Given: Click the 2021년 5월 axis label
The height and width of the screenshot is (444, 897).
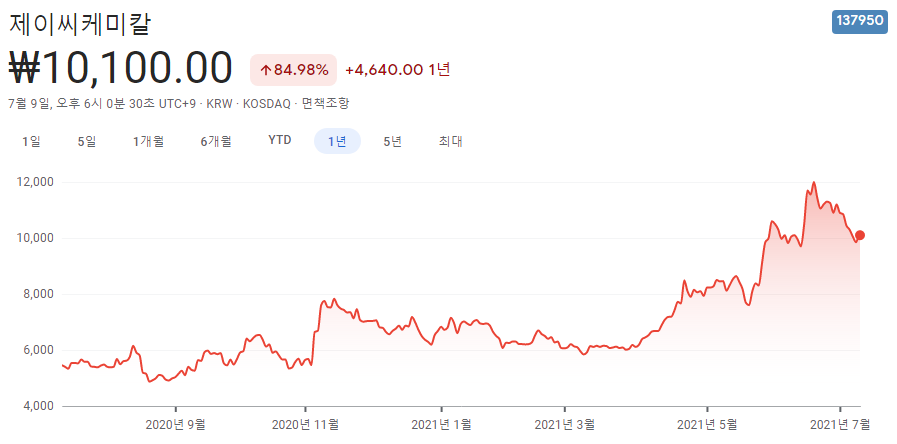Looking at the screenshot, I should 707,425.
